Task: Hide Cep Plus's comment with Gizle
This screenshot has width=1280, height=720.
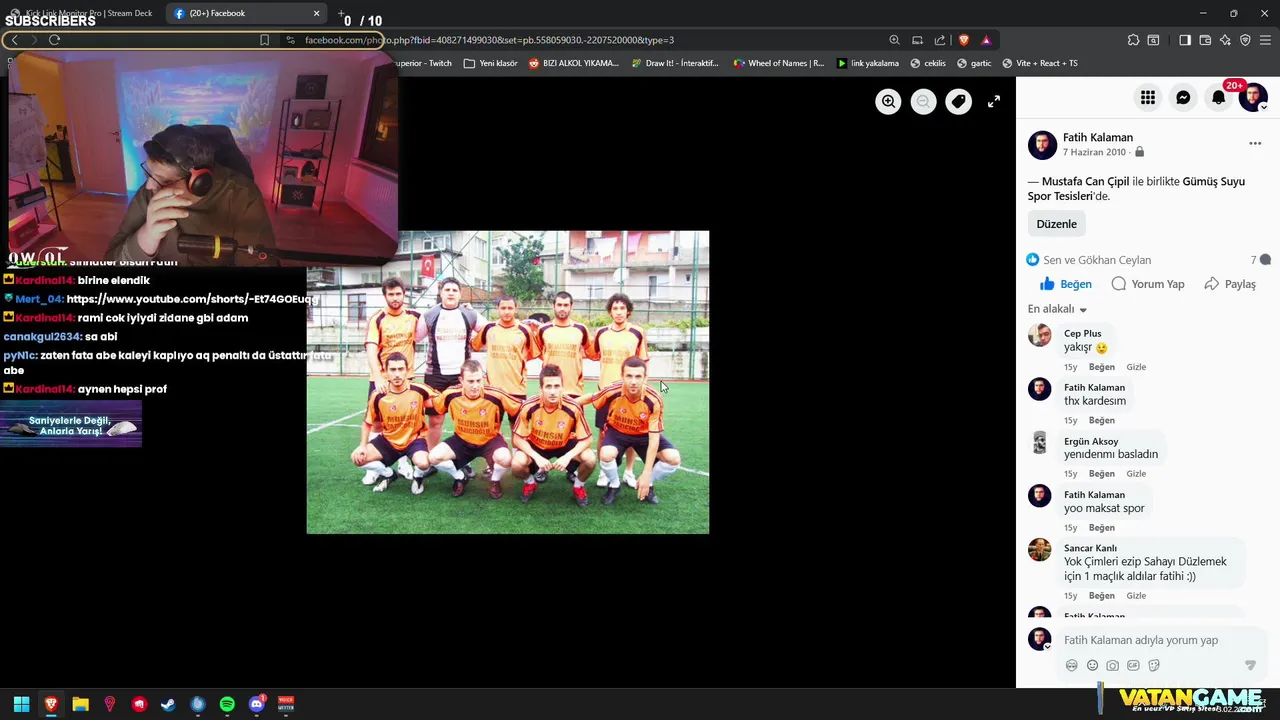Action: [x=1136, y=367]
